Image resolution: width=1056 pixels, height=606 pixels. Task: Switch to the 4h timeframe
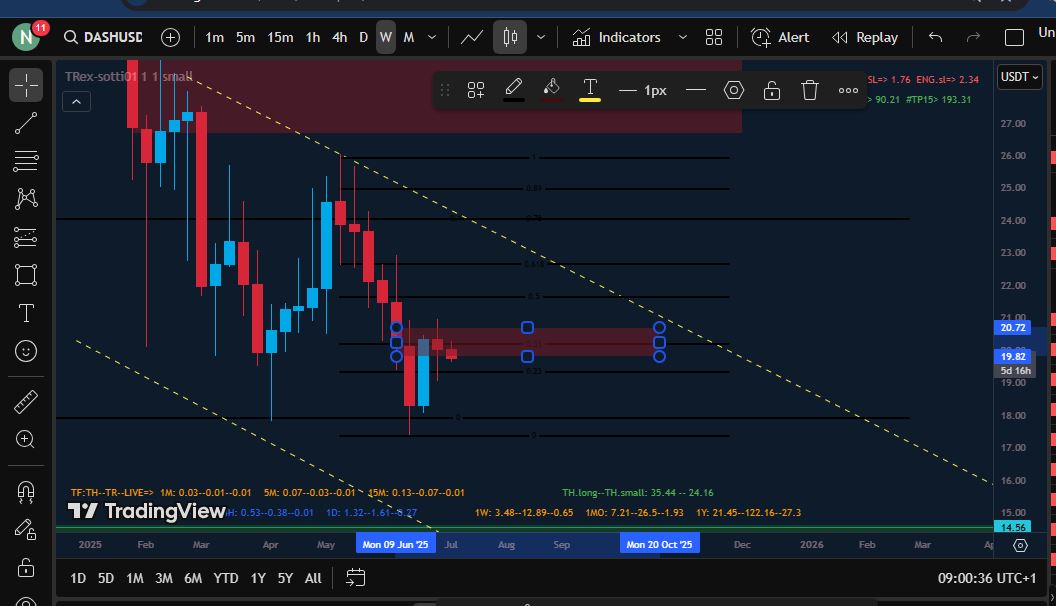(x=339, y=37)
